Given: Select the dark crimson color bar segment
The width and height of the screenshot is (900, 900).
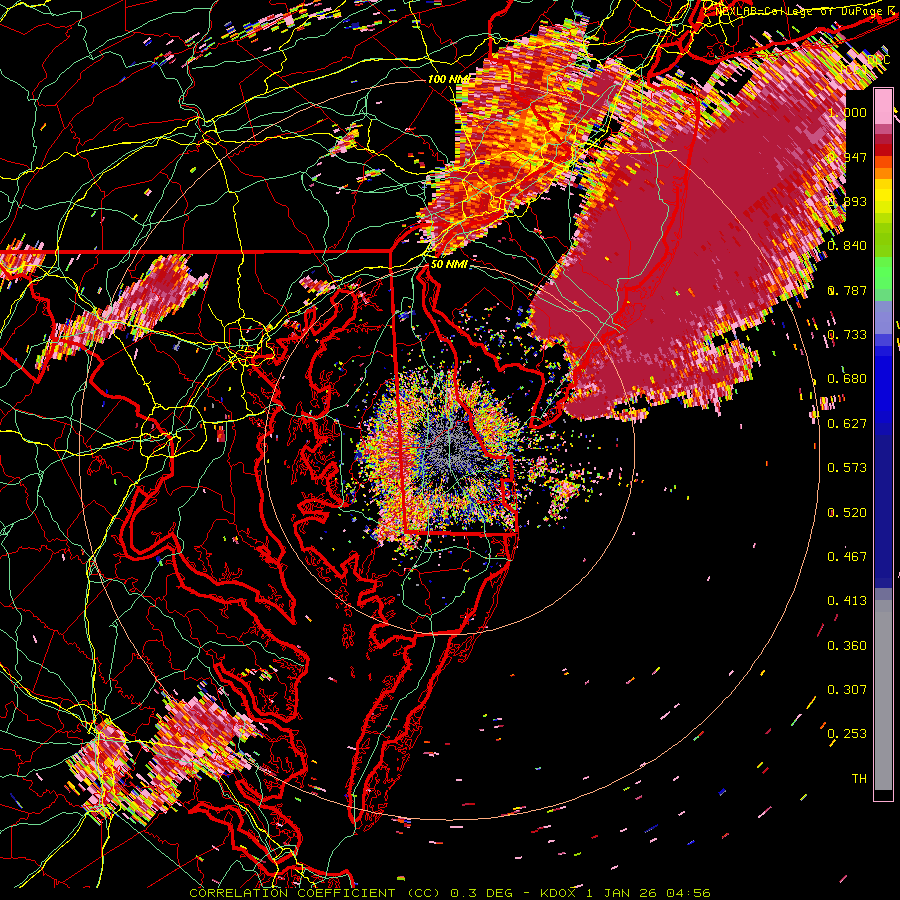Looking at the screenshot, I should point(883,139).
